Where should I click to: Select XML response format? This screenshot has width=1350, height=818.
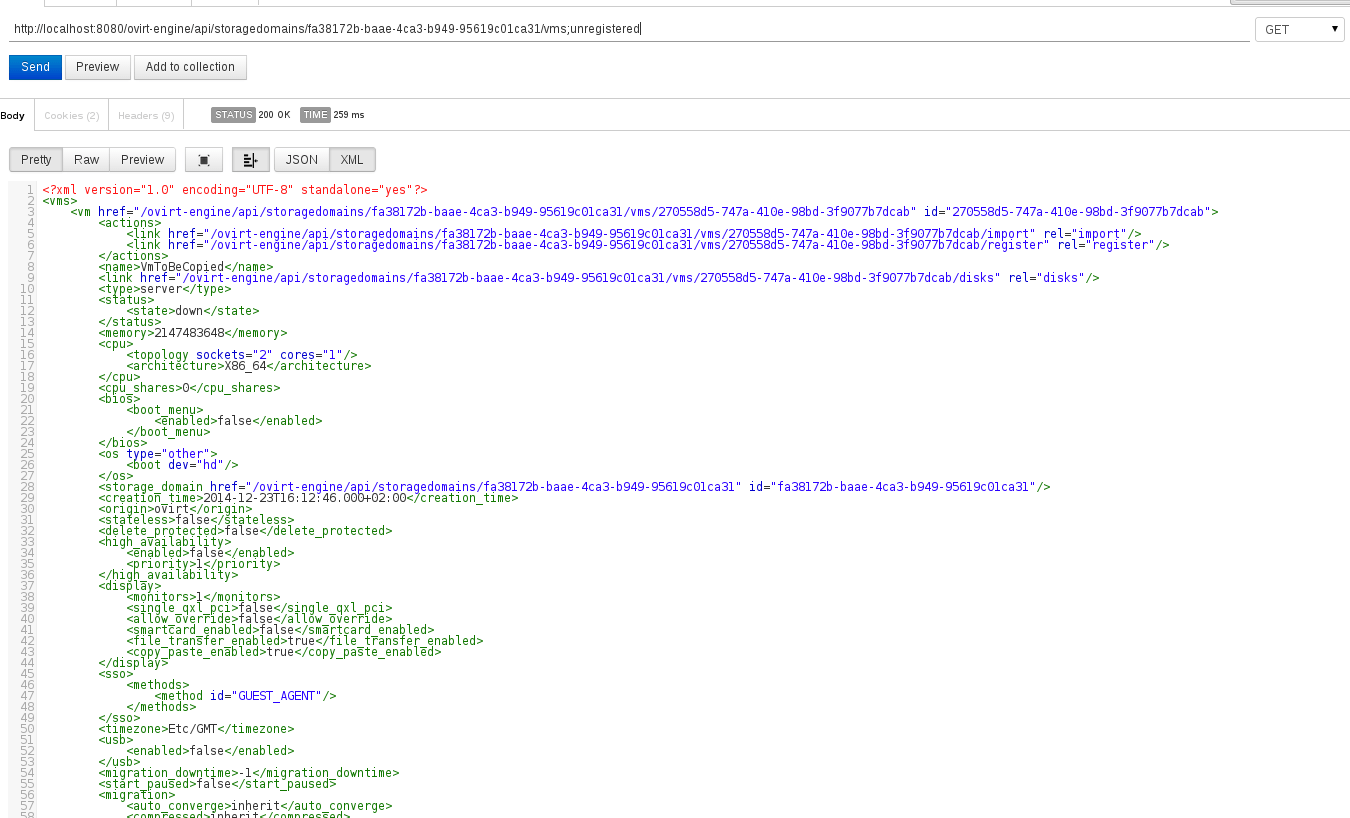point(351,159)
